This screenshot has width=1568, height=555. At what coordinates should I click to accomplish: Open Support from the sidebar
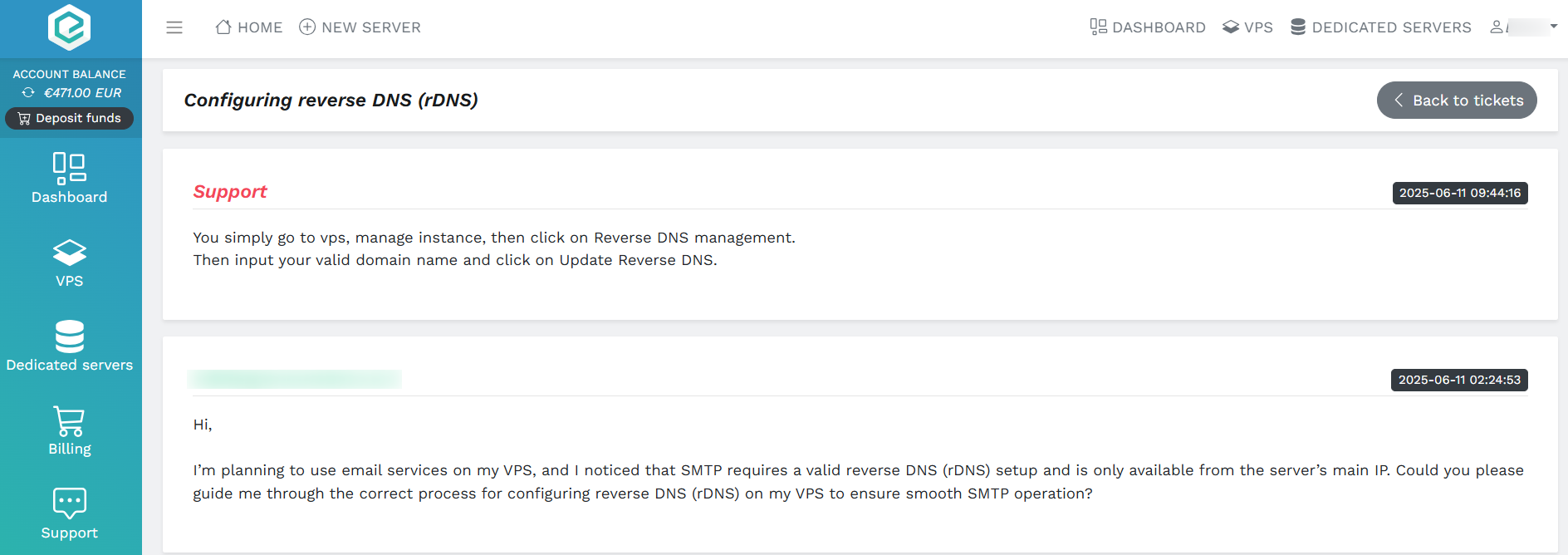tap(70, 514)
